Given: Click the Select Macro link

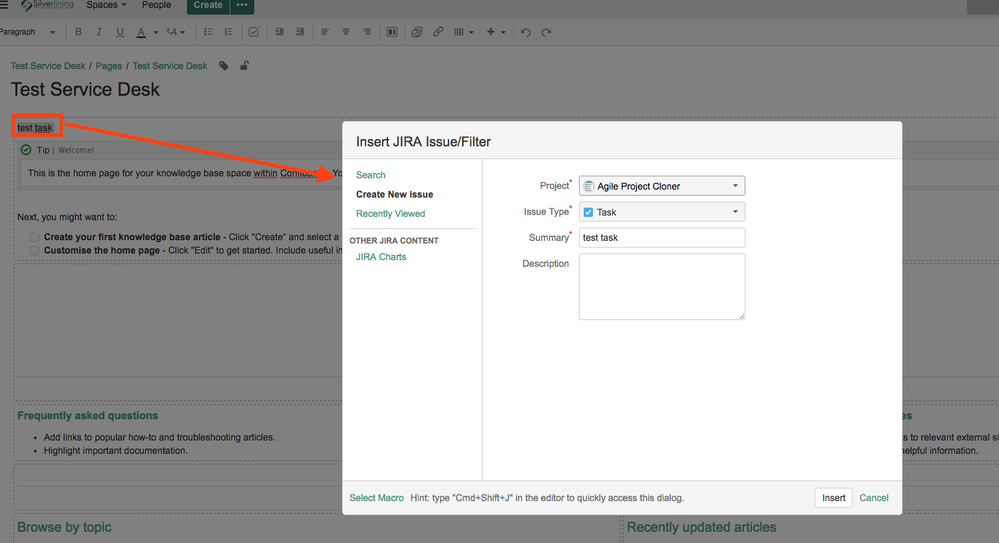Looking at the screenshot, I should (377, 498).
